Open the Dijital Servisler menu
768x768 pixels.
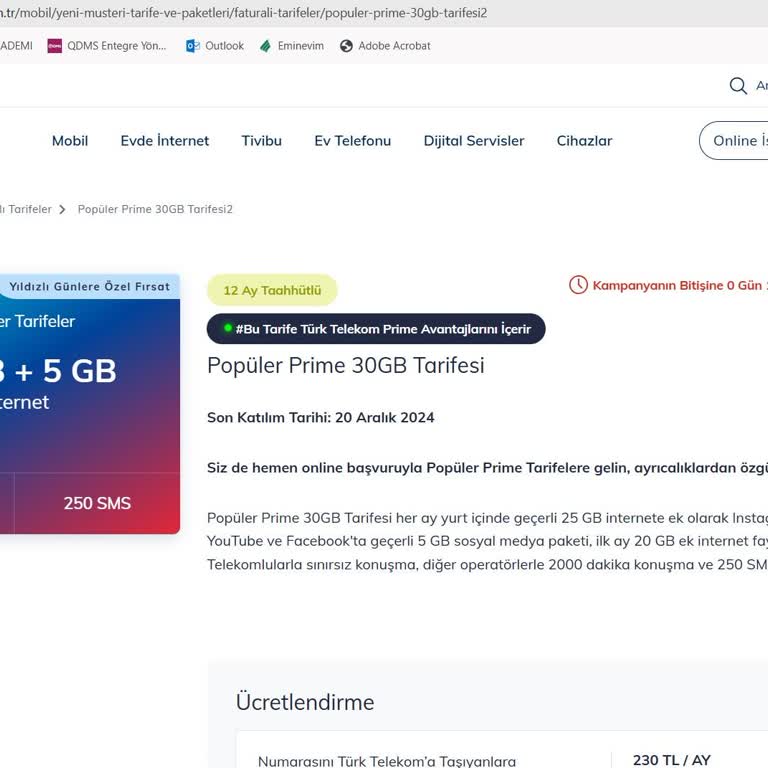point(474,141)
